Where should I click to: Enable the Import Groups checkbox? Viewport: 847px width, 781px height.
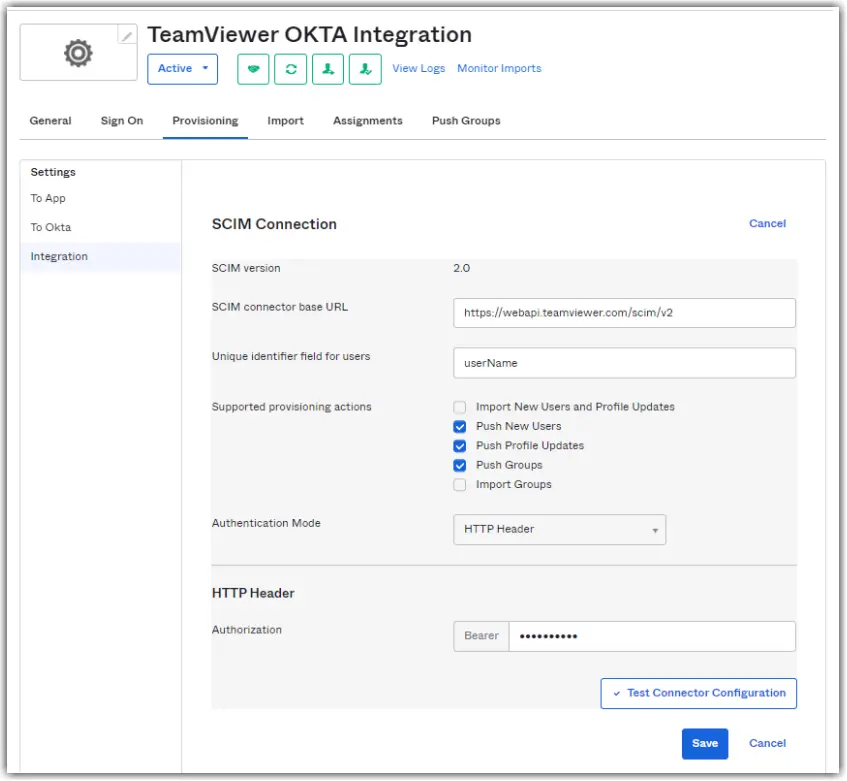(460, 485)
